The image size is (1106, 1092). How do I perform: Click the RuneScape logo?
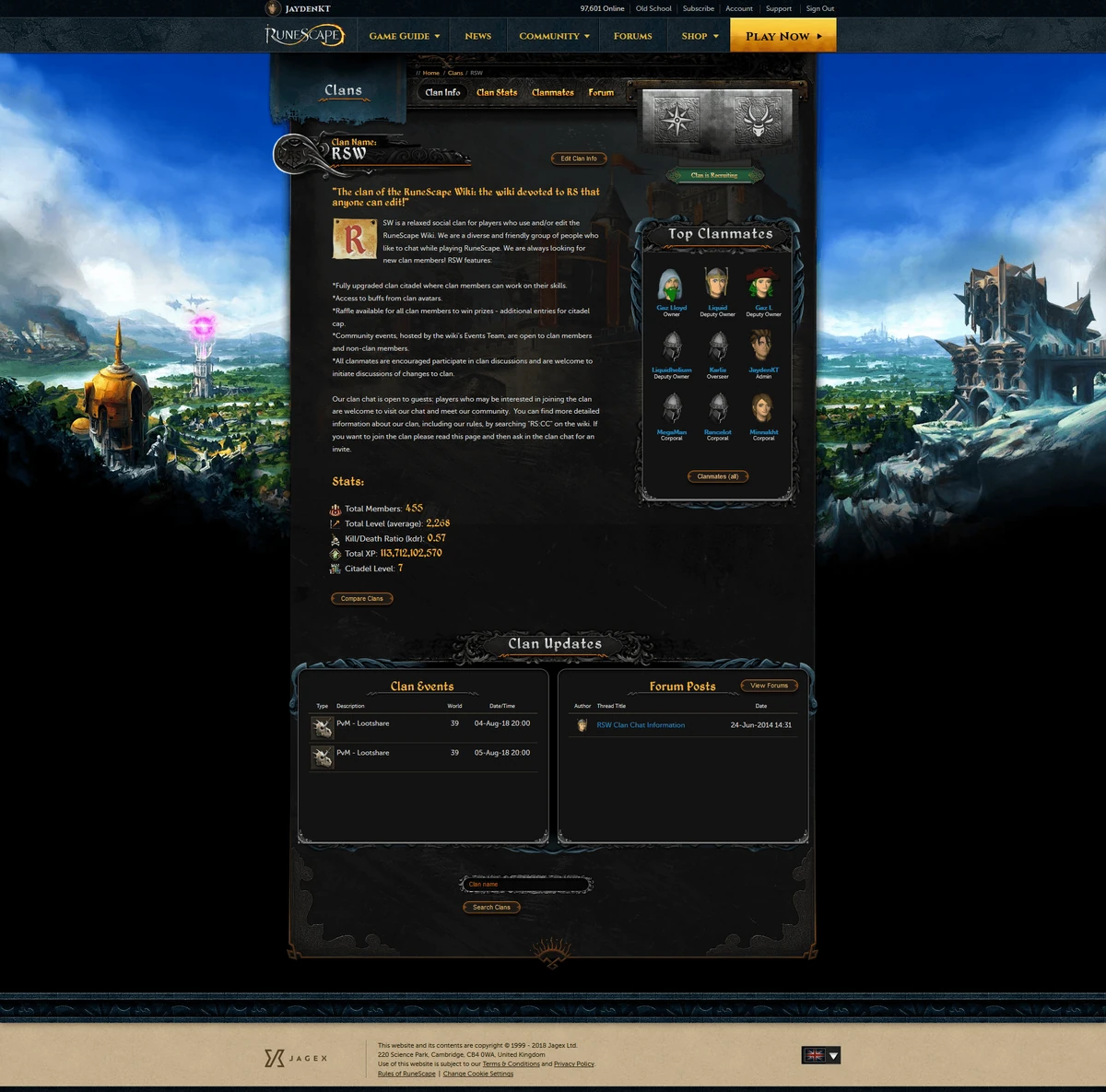[304, 35]
